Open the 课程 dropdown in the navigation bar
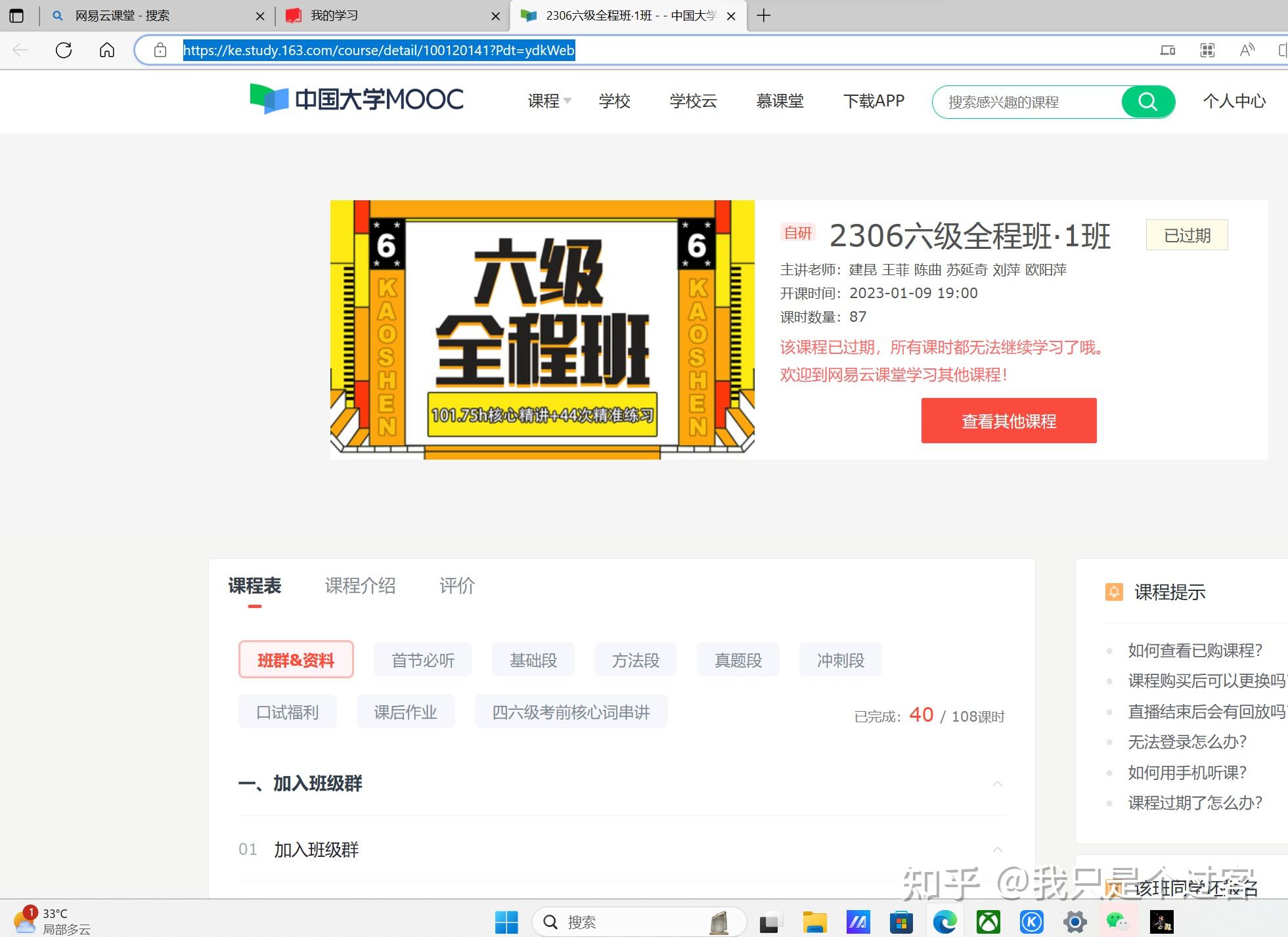This screenshot has width=1288, height=937. pos(549,101)
